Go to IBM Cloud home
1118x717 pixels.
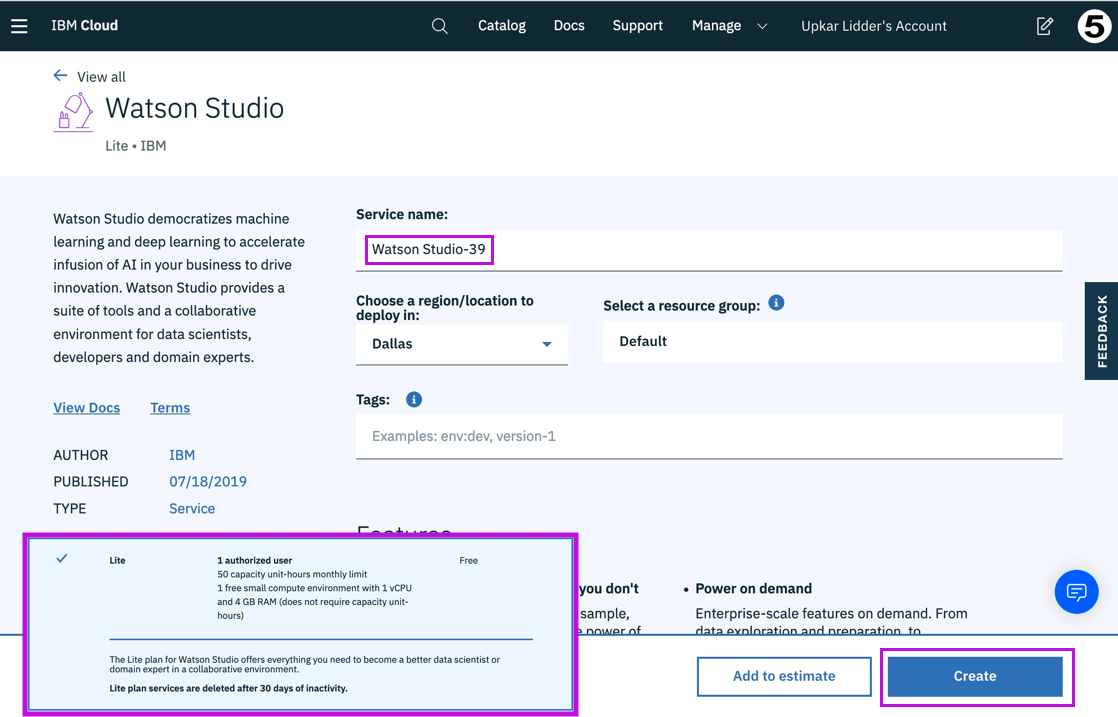(84, 26)
